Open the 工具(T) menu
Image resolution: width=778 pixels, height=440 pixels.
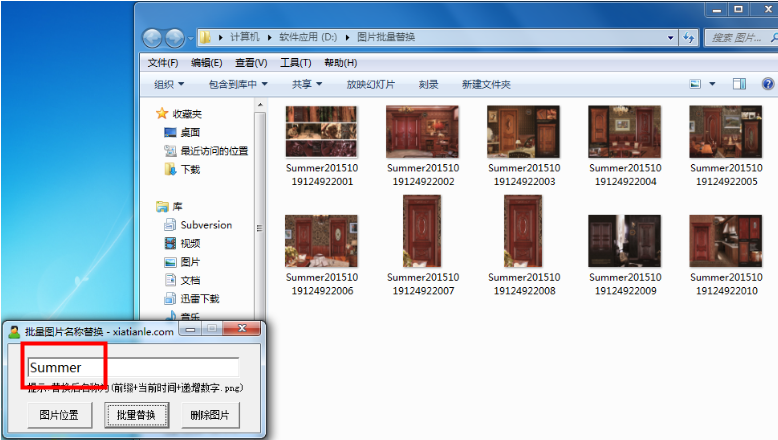click(x=296, y=63)
